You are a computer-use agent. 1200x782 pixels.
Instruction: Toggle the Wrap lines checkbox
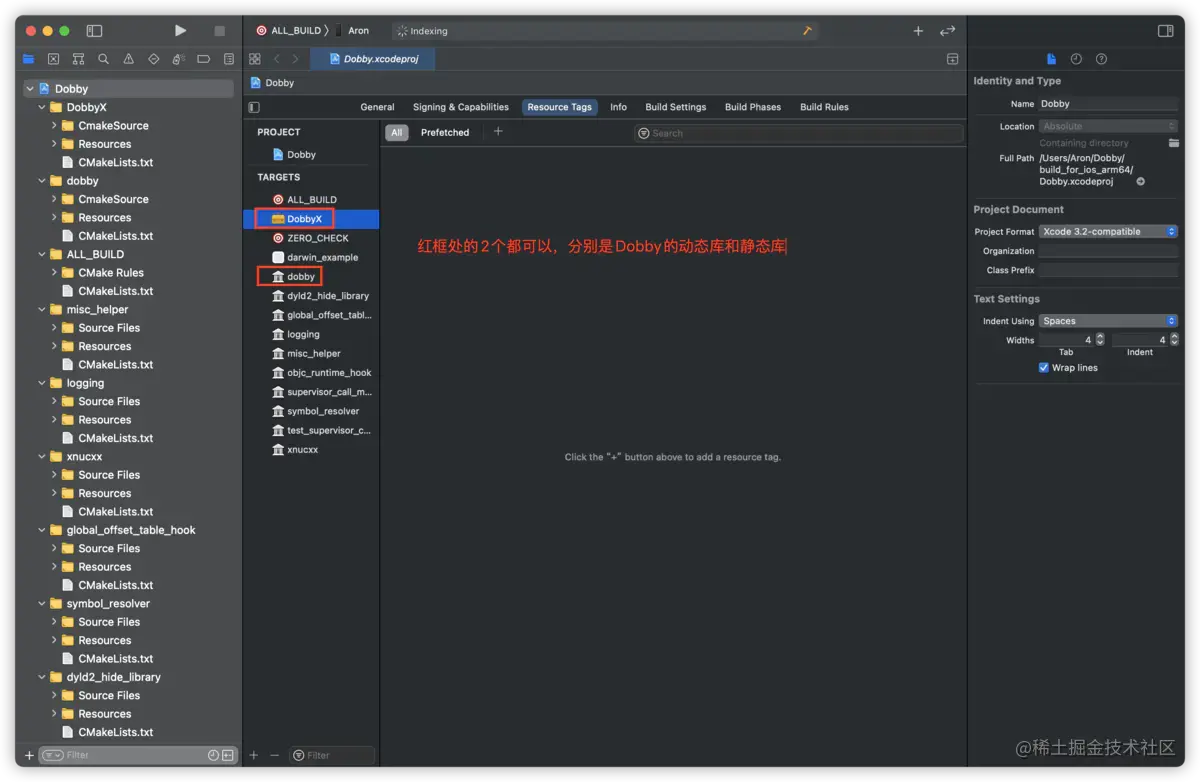1044,368
